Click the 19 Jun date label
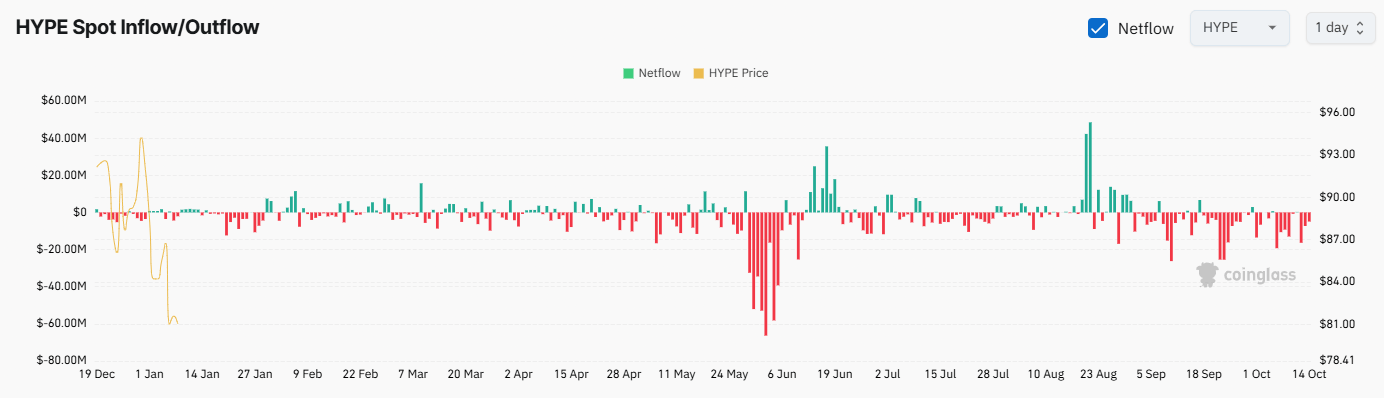 [835, 374]
